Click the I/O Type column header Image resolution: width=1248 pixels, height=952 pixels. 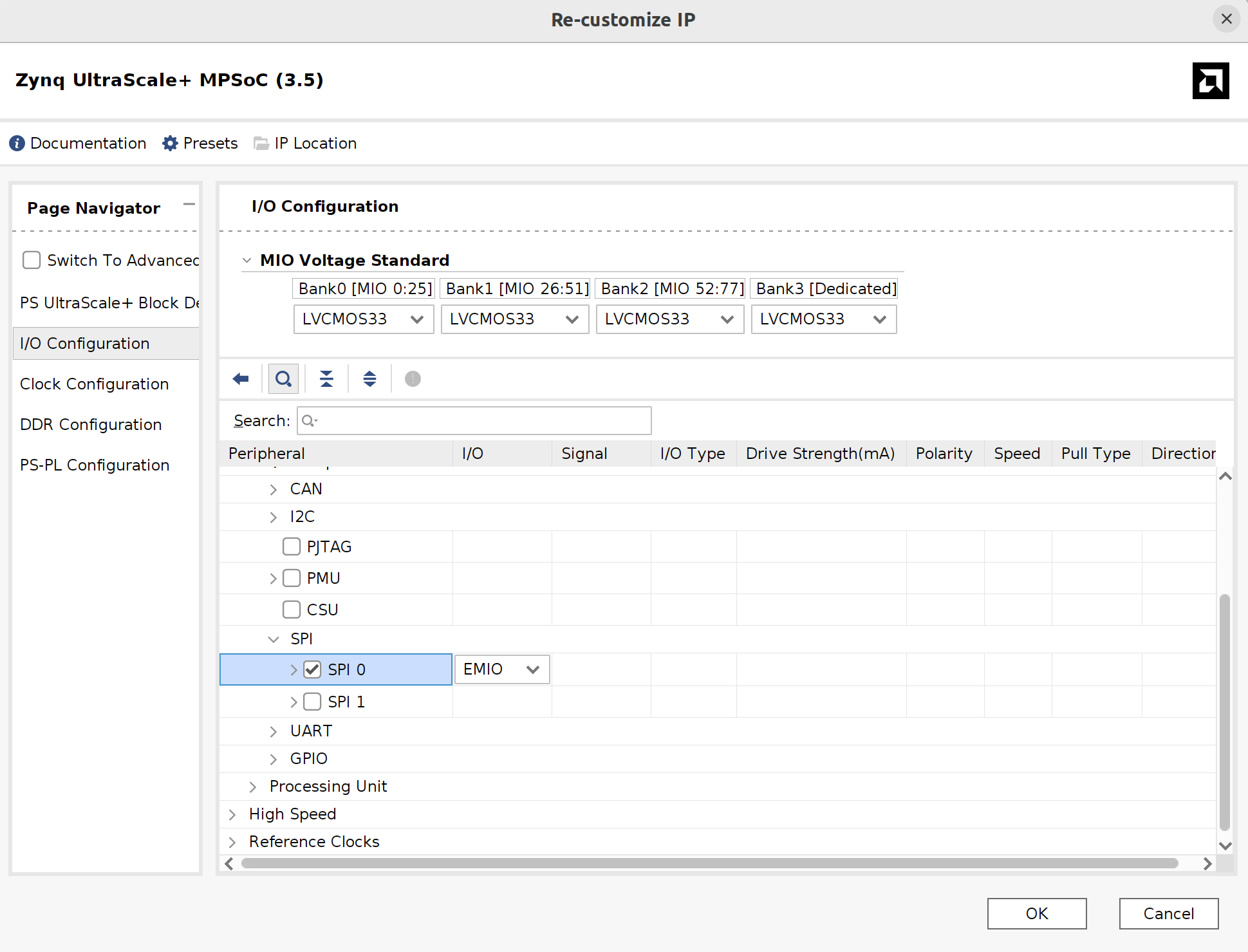693,453
